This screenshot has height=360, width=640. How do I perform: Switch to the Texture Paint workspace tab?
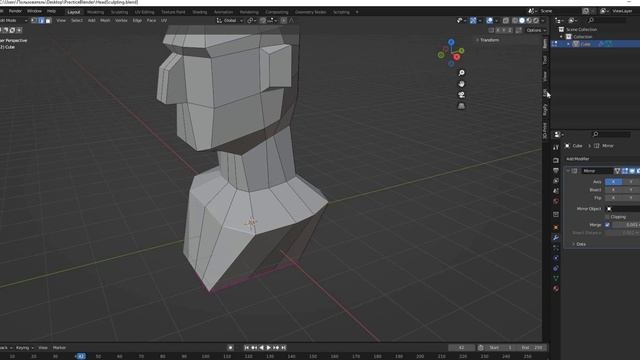(x=173, y=12)
